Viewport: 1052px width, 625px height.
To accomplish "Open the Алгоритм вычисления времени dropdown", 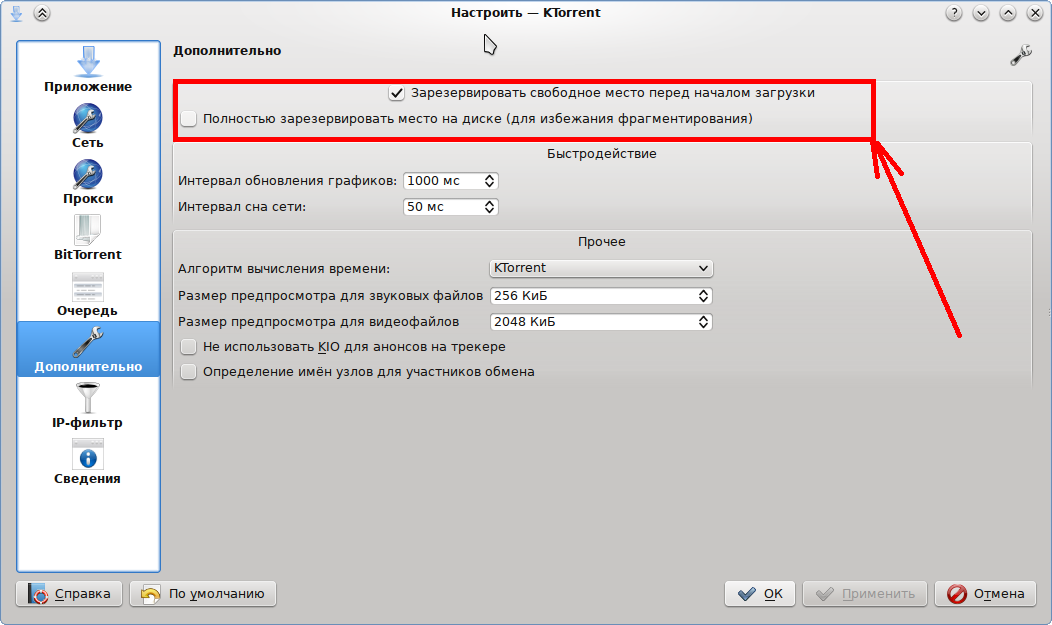I will tap(601, 268).
